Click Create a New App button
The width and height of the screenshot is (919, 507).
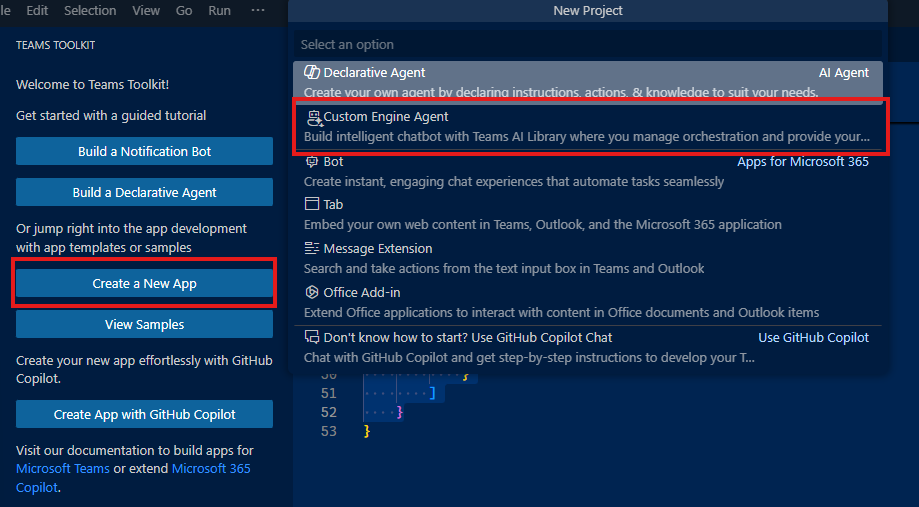144,284
